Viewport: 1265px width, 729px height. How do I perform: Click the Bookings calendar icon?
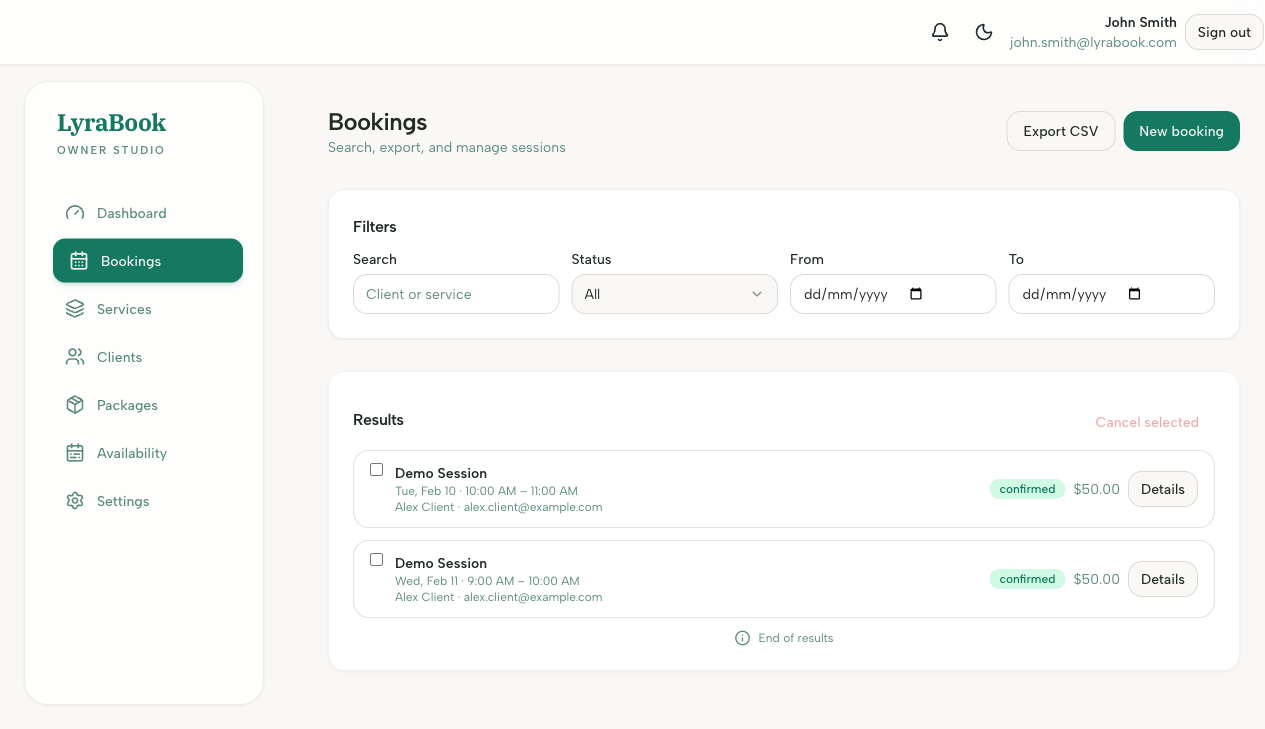click(75, 260)
